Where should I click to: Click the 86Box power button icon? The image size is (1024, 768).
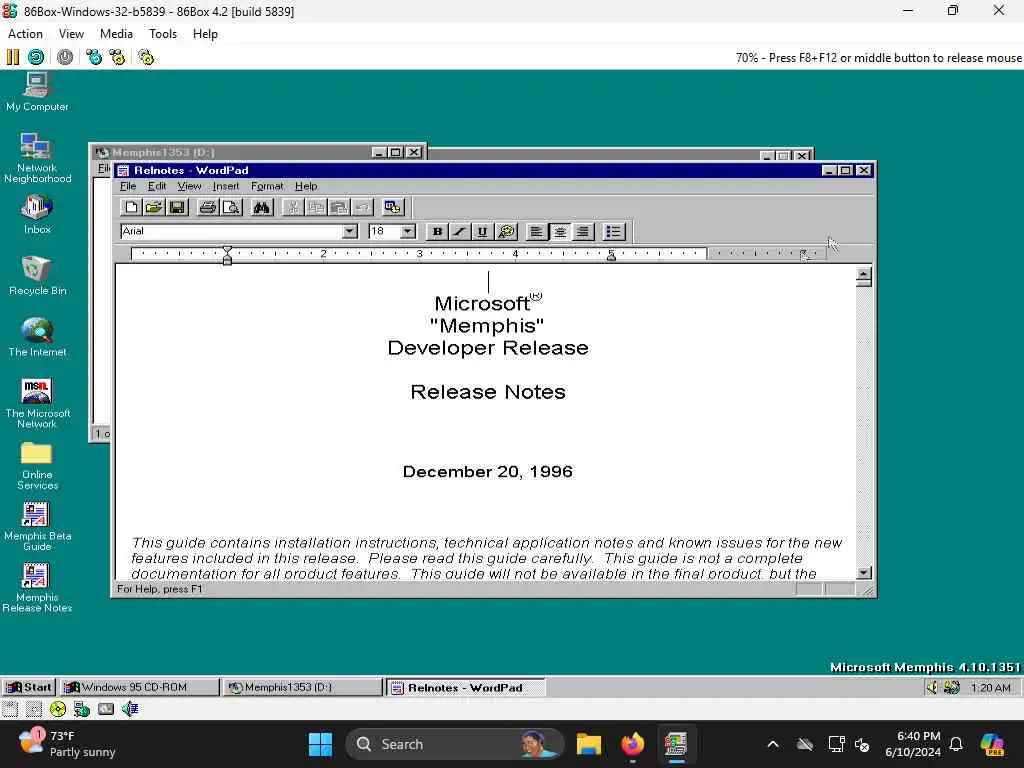click(x=65, y=57)
